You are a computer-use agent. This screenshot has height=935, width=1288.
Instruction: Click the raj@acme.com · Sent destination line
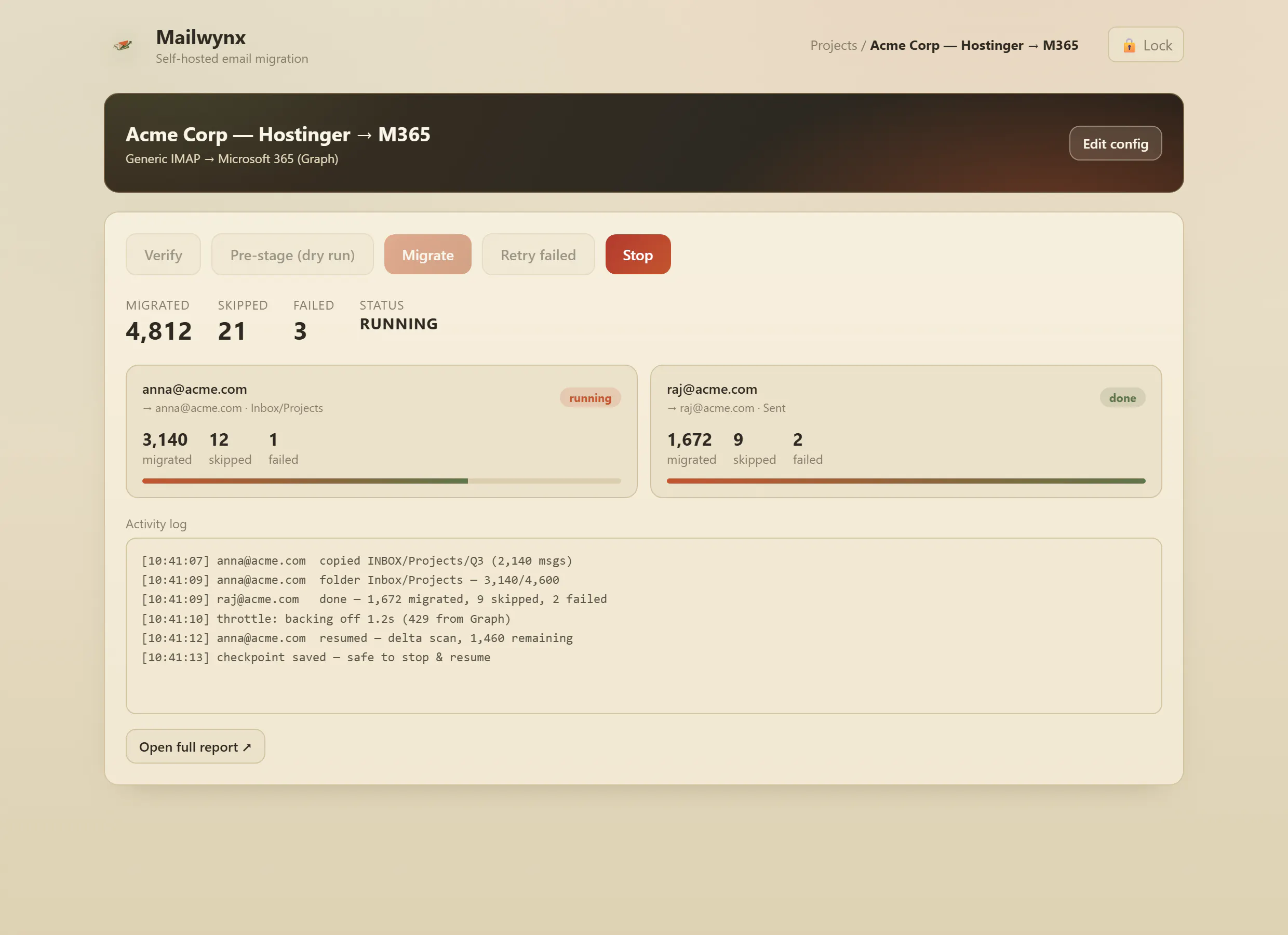[x=726, y=408]
